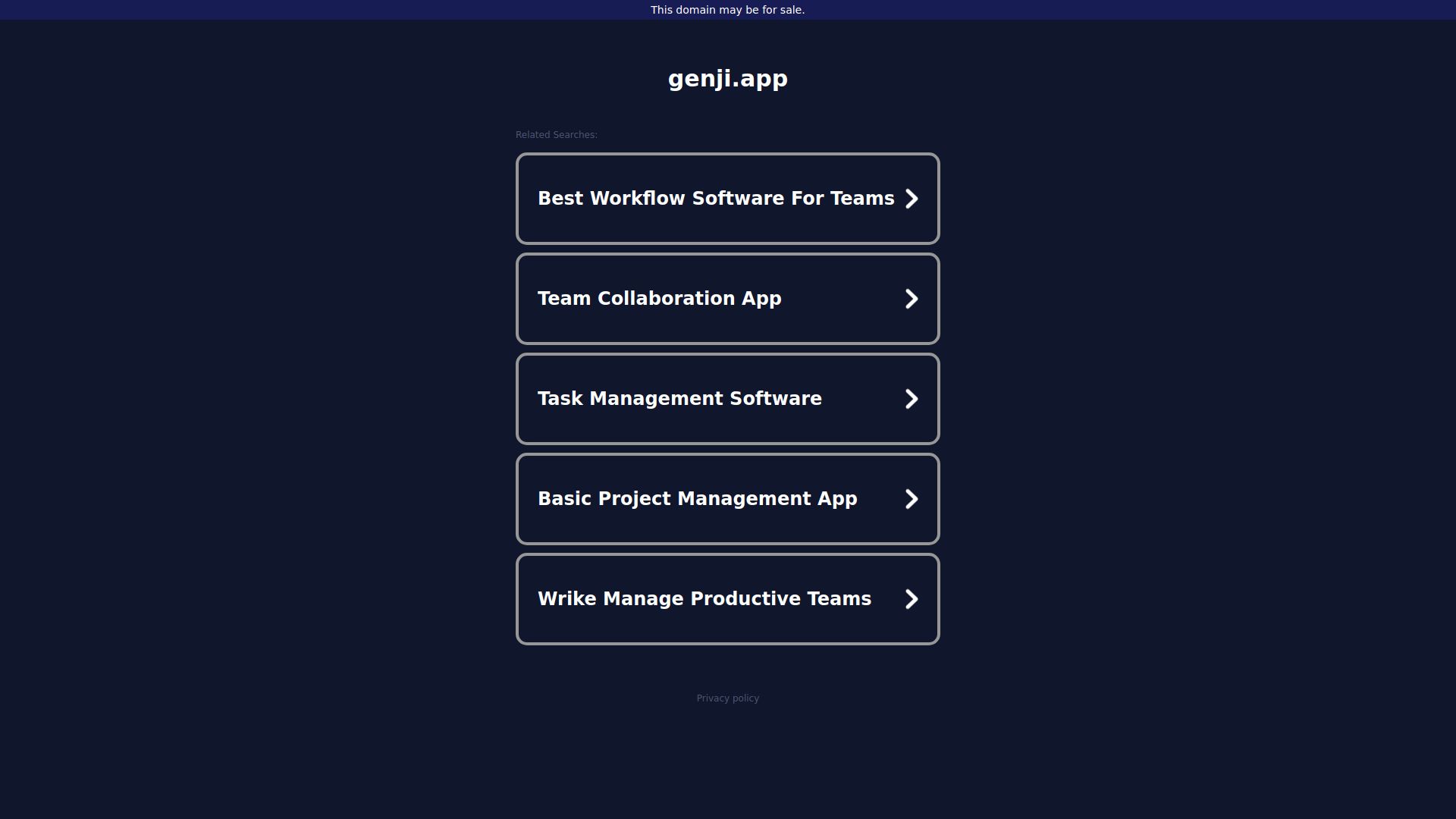The height and width of the screenshot is (819, 1456).
Task: Open the Best Workflow Software For Teams link
Action: click(x=715, y=199)
